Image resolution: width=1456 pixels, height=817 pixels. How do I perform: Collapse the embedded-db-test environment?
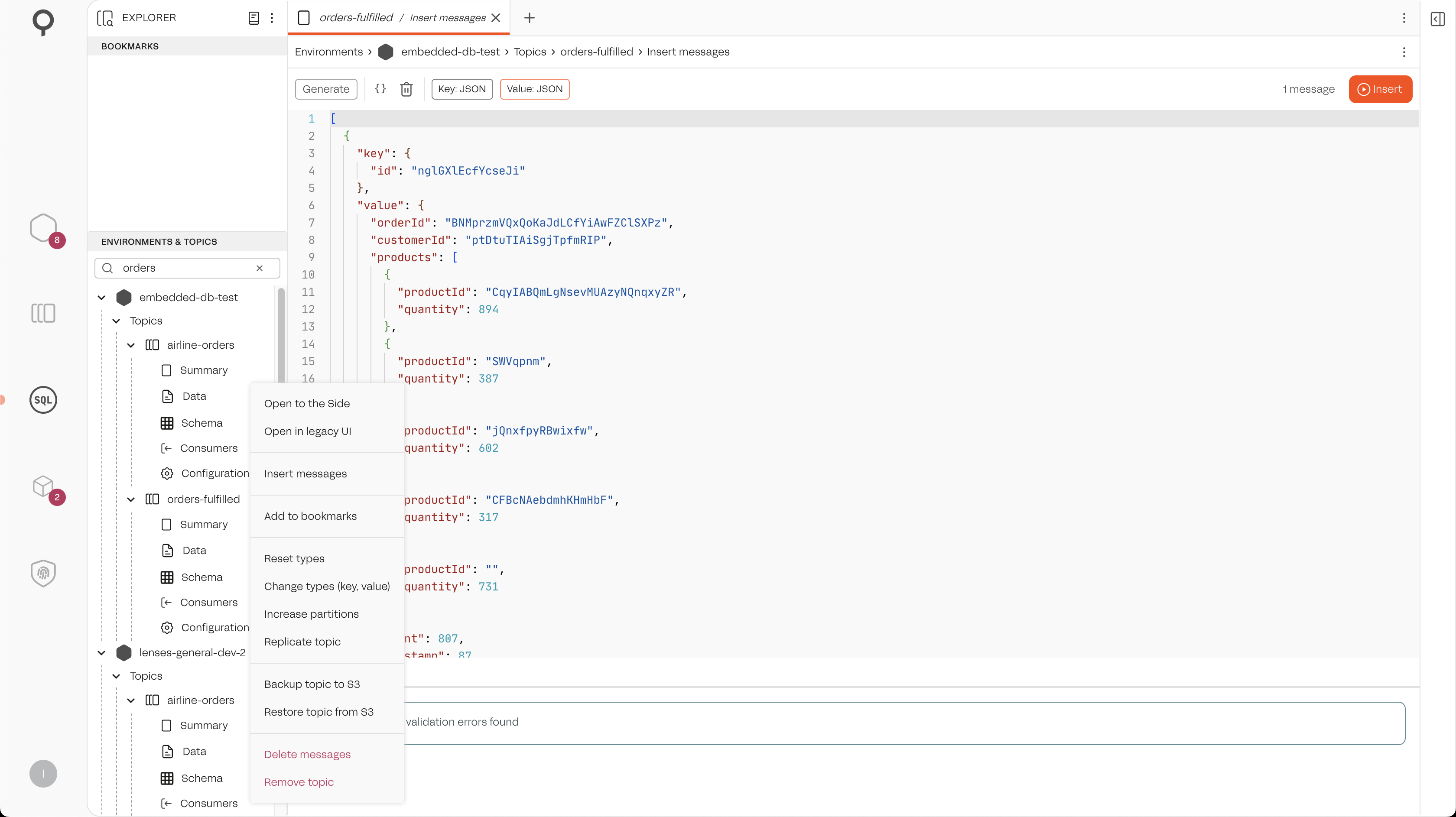pyautogui.click(x=102, y=297)
